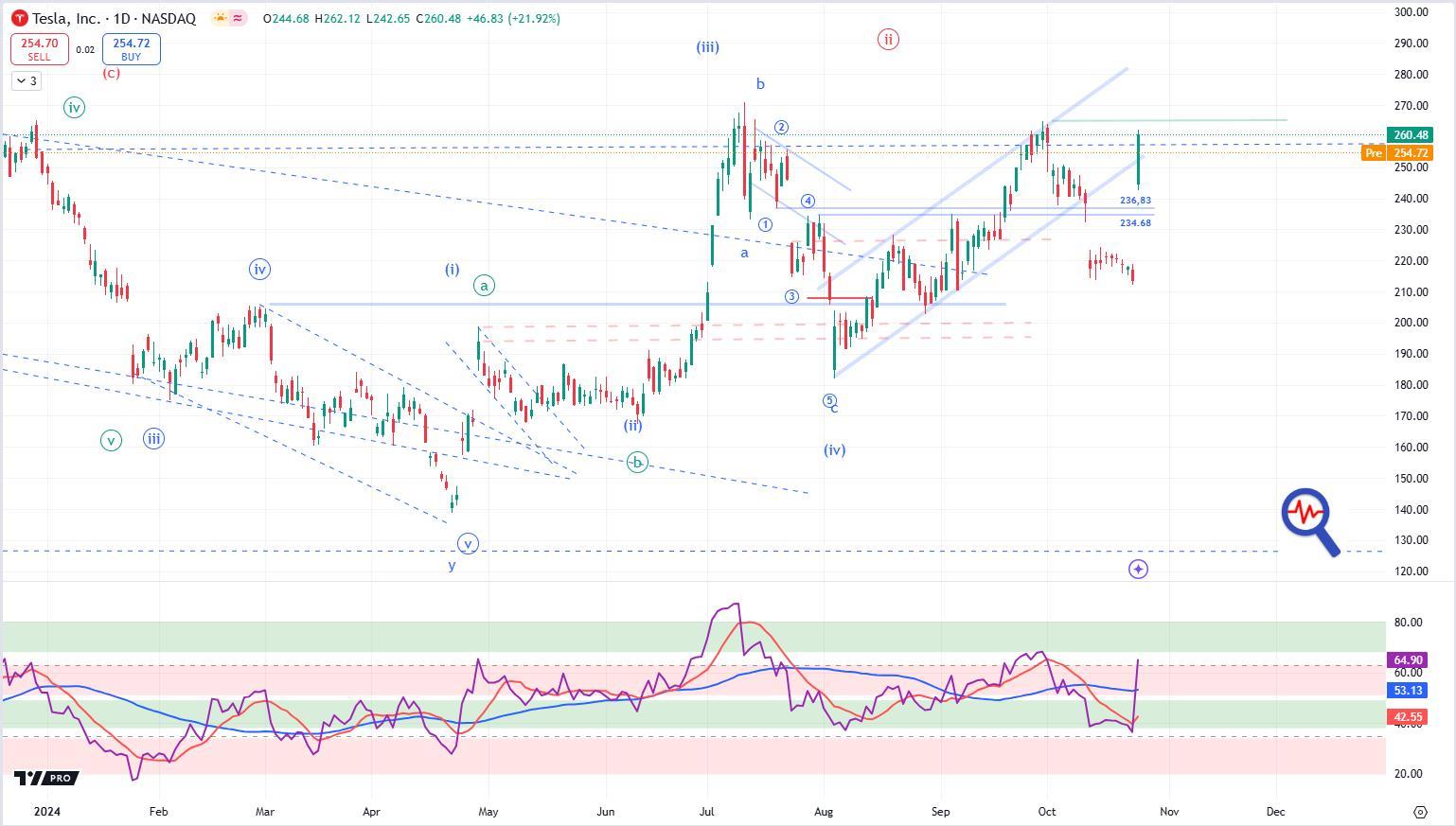Open chart settings via the gear icon
Screen dimensions: 1456x826
[1420, 812]
